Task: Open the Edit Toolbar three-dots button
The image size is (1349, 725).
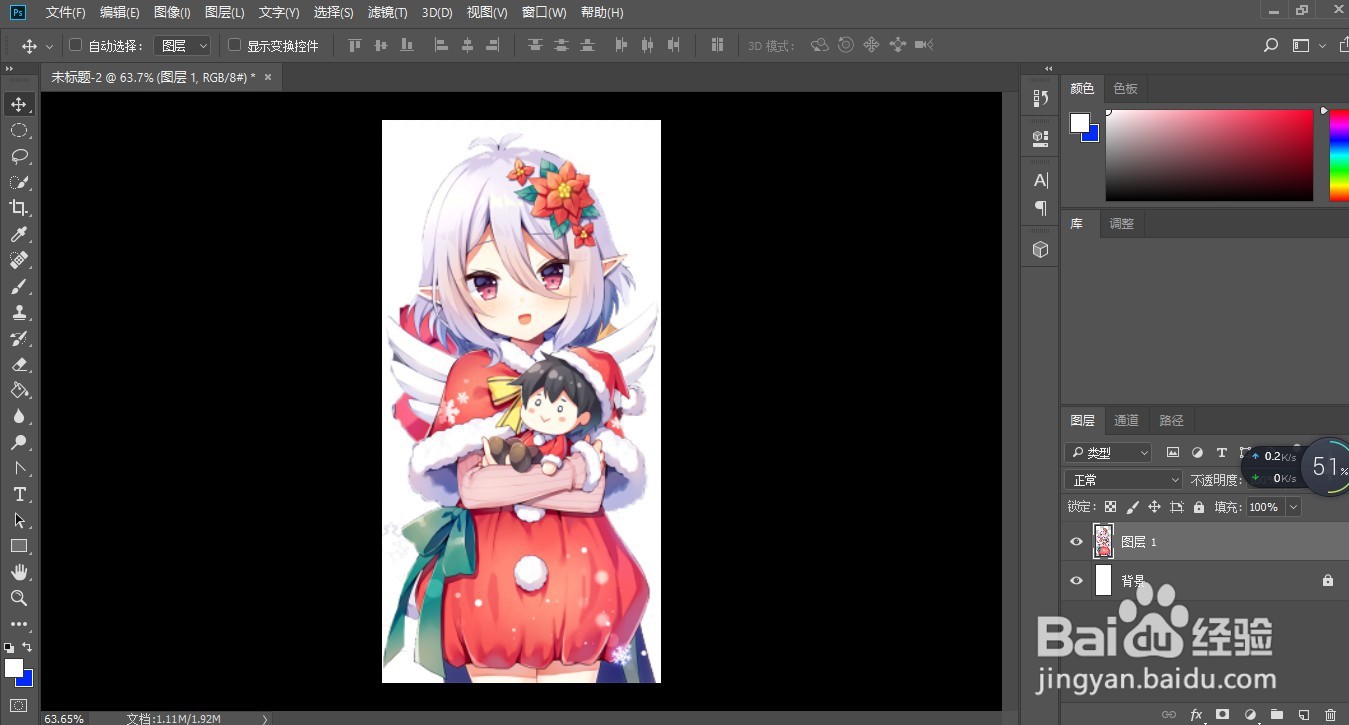Action: 19,624
